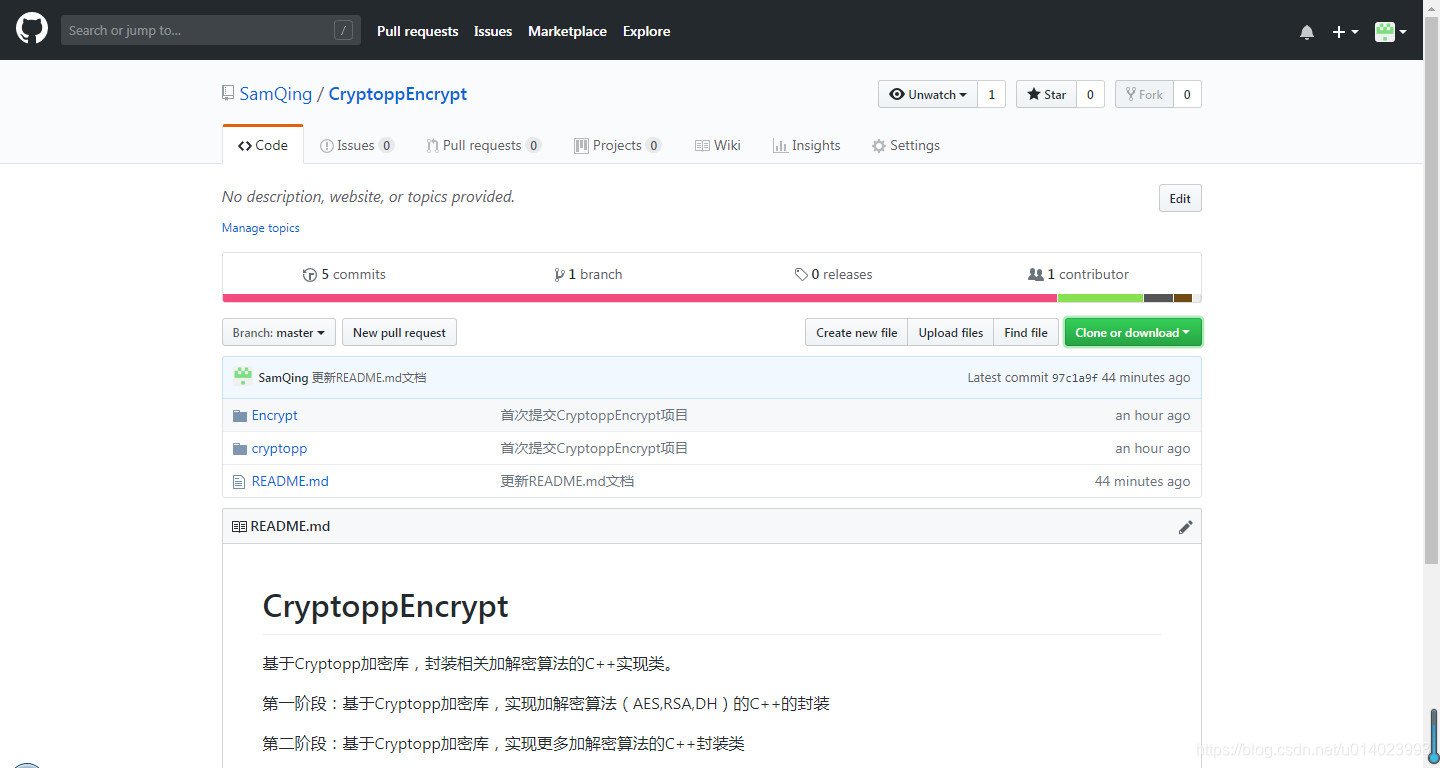Open the commit hash 97c1a9f
Image resolution: width=1440 pixels, height=768 pixels.
pos(1075,378)
